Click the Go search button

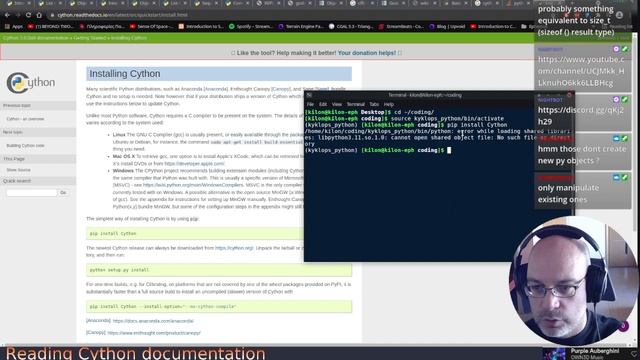click(63, 193)
